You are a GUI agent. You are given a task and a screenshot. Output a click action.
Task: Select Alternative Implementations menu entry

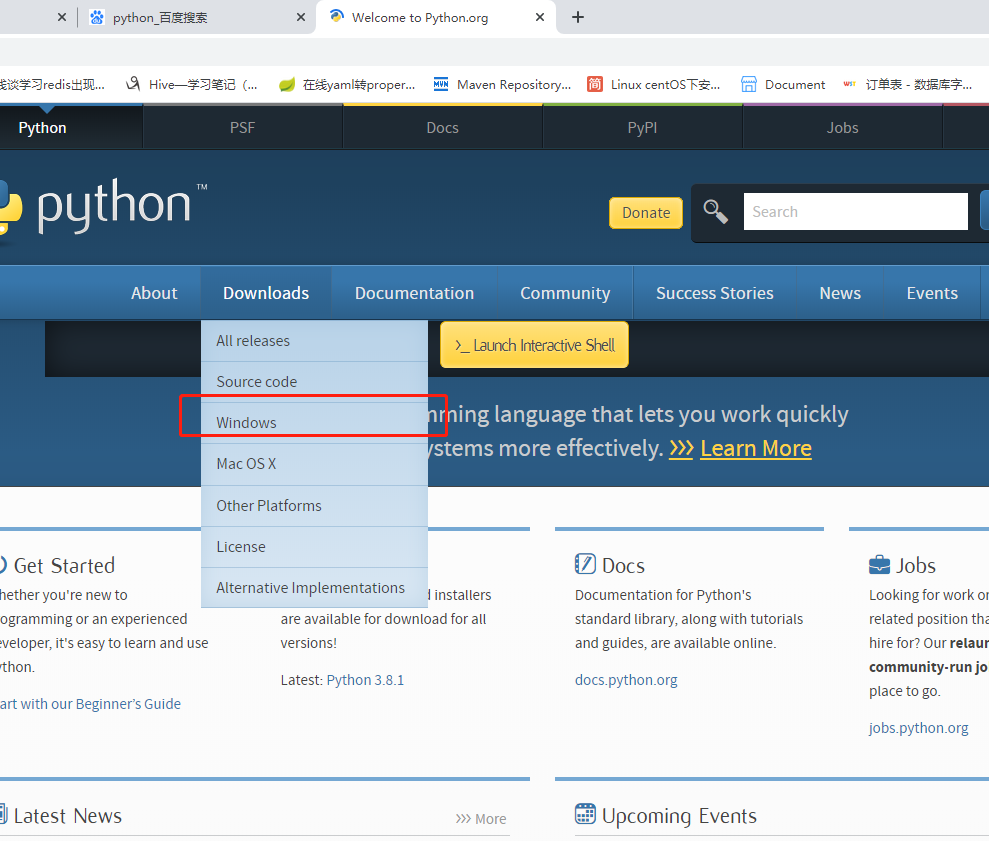[314, 587]
